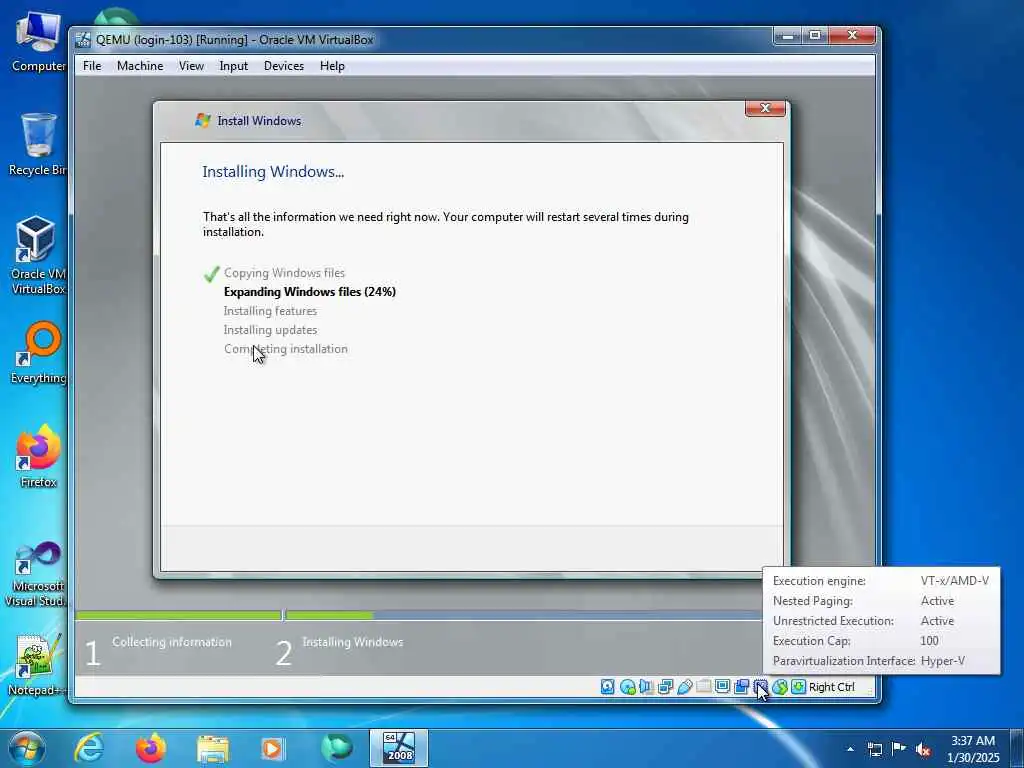
Task: Click 'Hyper-V' value in tooltip
Action: 942,661
